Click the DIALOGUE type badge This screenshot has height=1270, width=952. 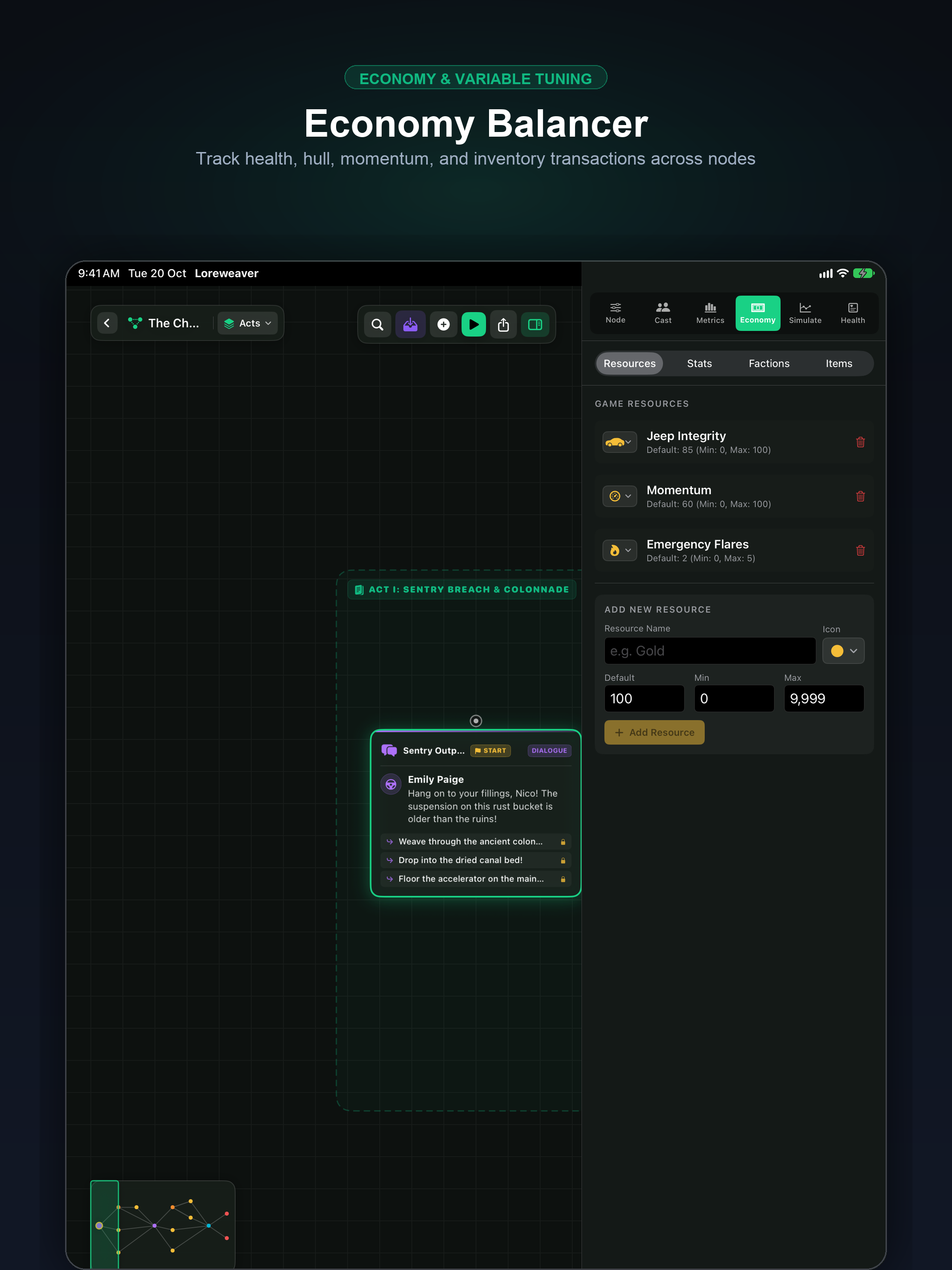tap(549, 750)
